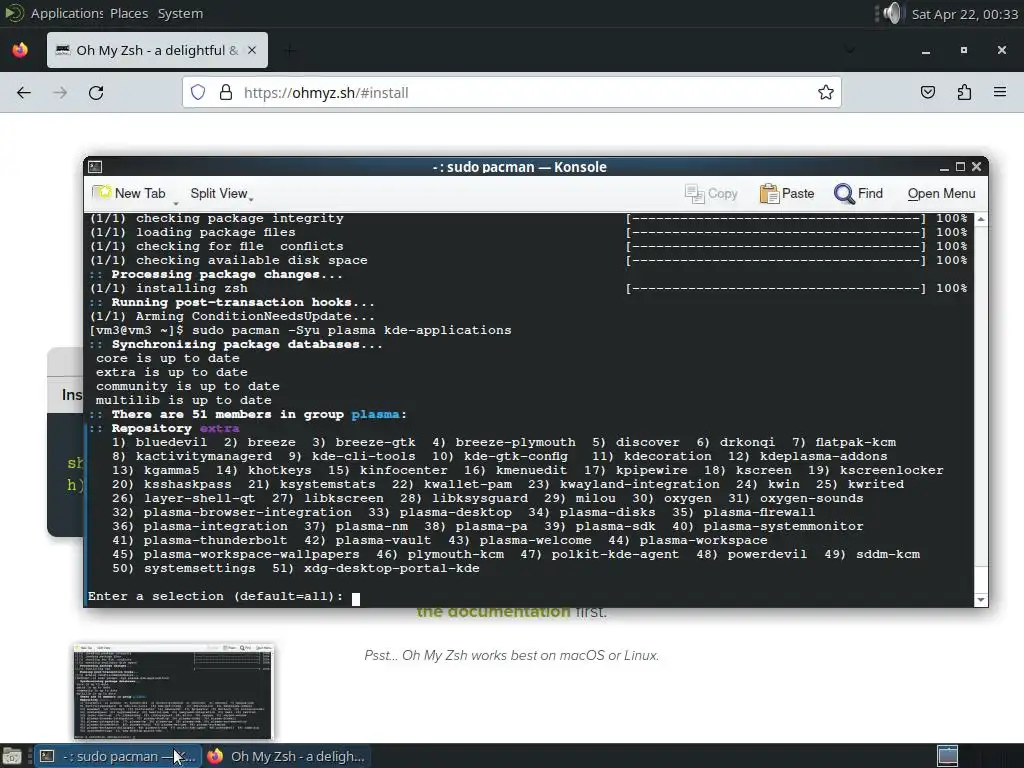Click the date and time clock
1024x768 pixels.
(965, 14)
